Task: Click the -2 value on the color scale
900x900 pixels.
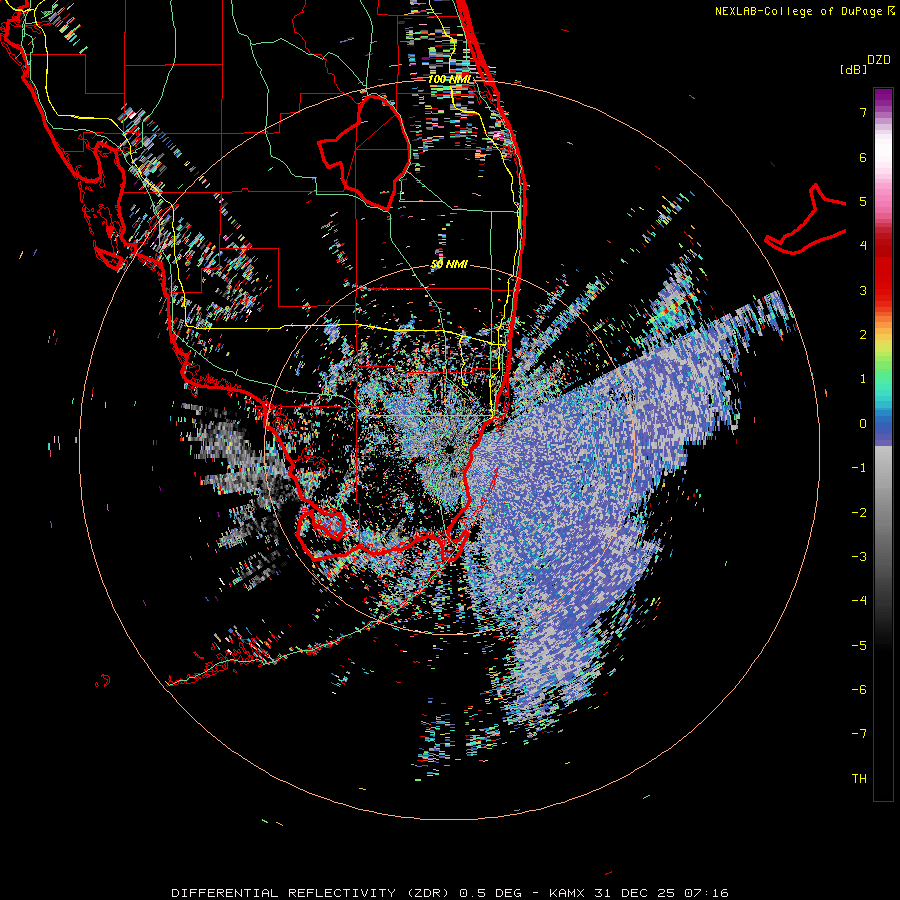Action: 859,512
